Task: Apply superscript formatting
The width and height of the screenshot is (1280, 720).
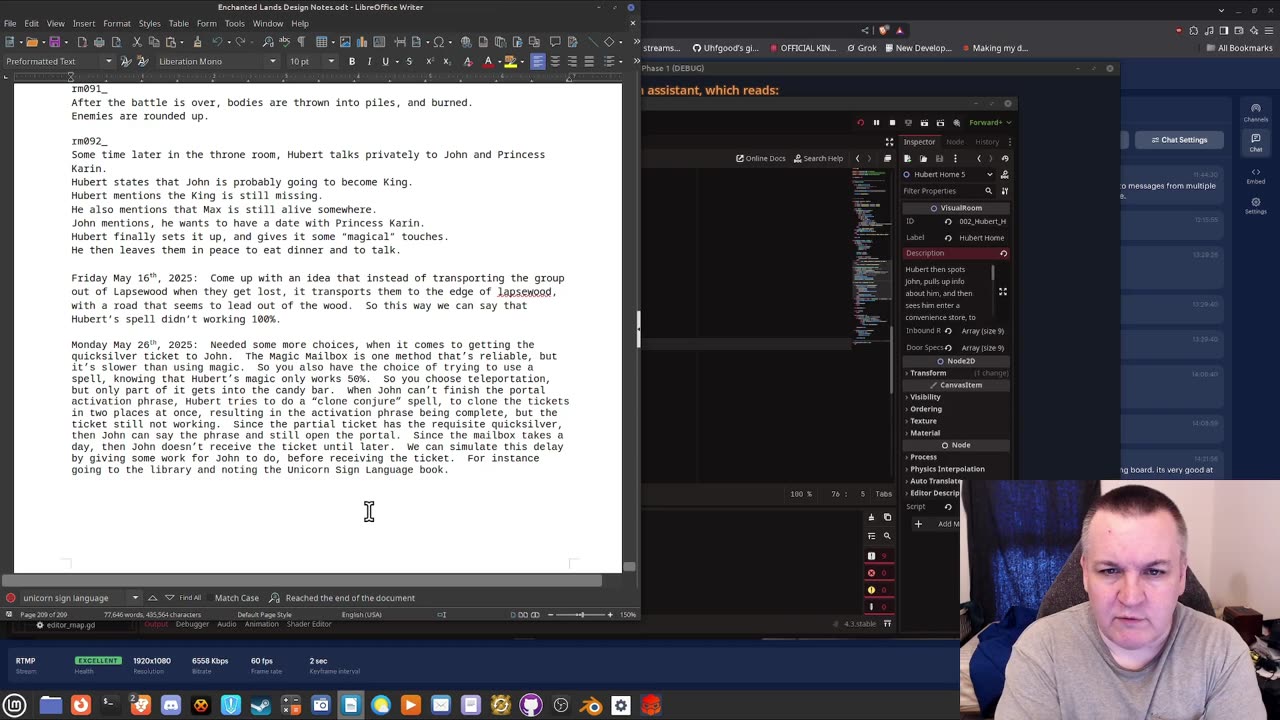Action: pyautogui.click(x=430, y=62)
